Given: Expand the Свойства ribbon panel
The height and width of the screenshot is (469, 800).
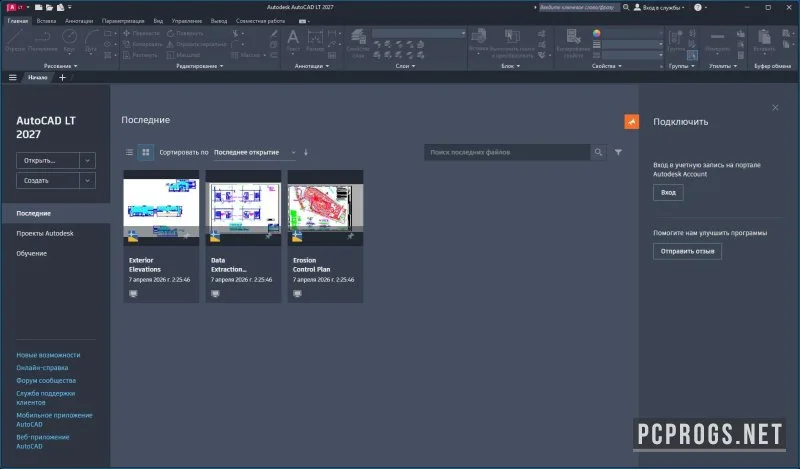Looking at the screenshot, I should [607, 66].
